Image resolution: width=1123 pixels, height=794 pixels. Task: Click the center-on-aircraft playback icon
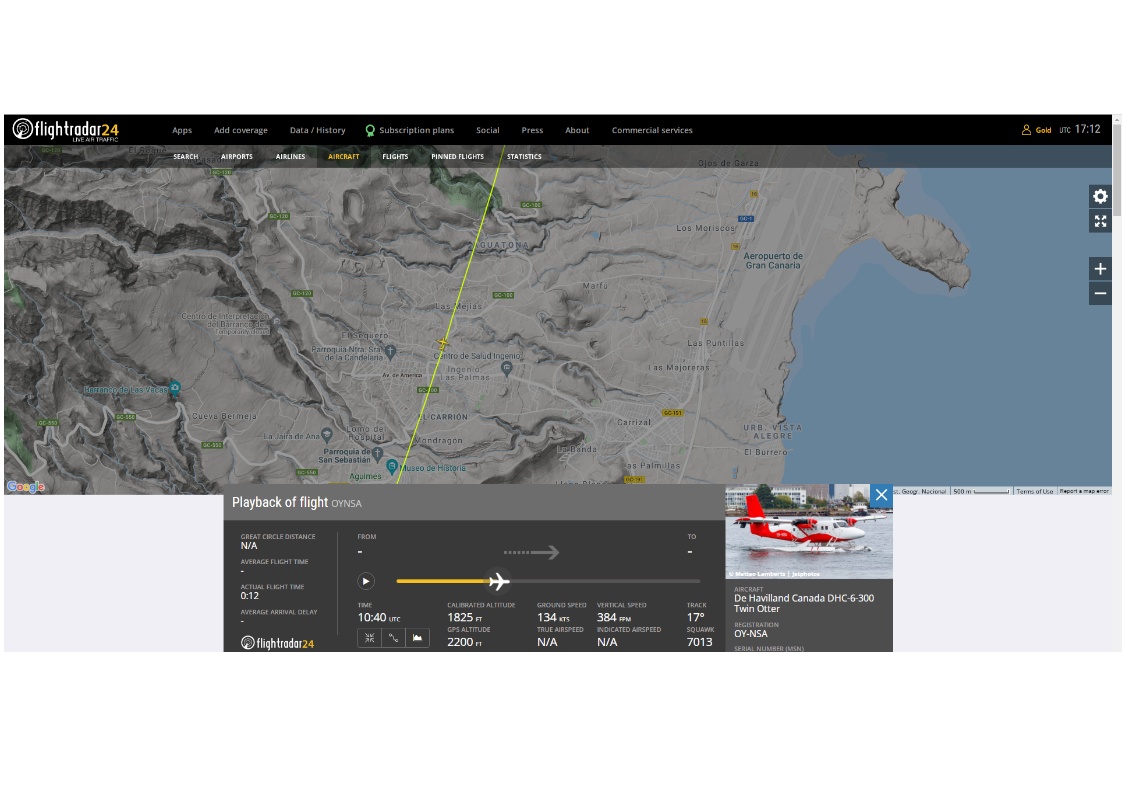370,637
